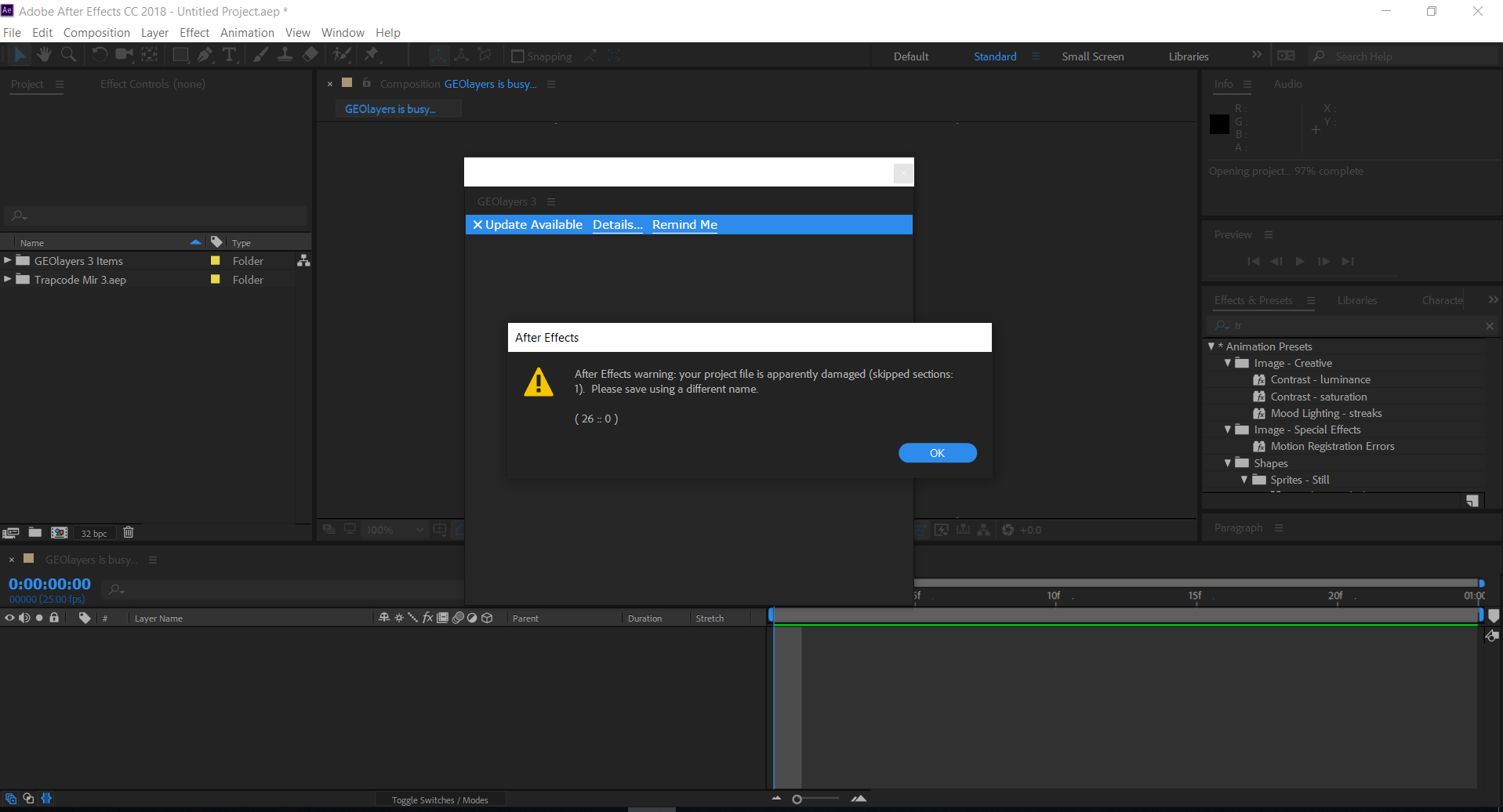The image size is (1503, 812).
Task: Open project flowchart view icon
Action: pos(303,261)
